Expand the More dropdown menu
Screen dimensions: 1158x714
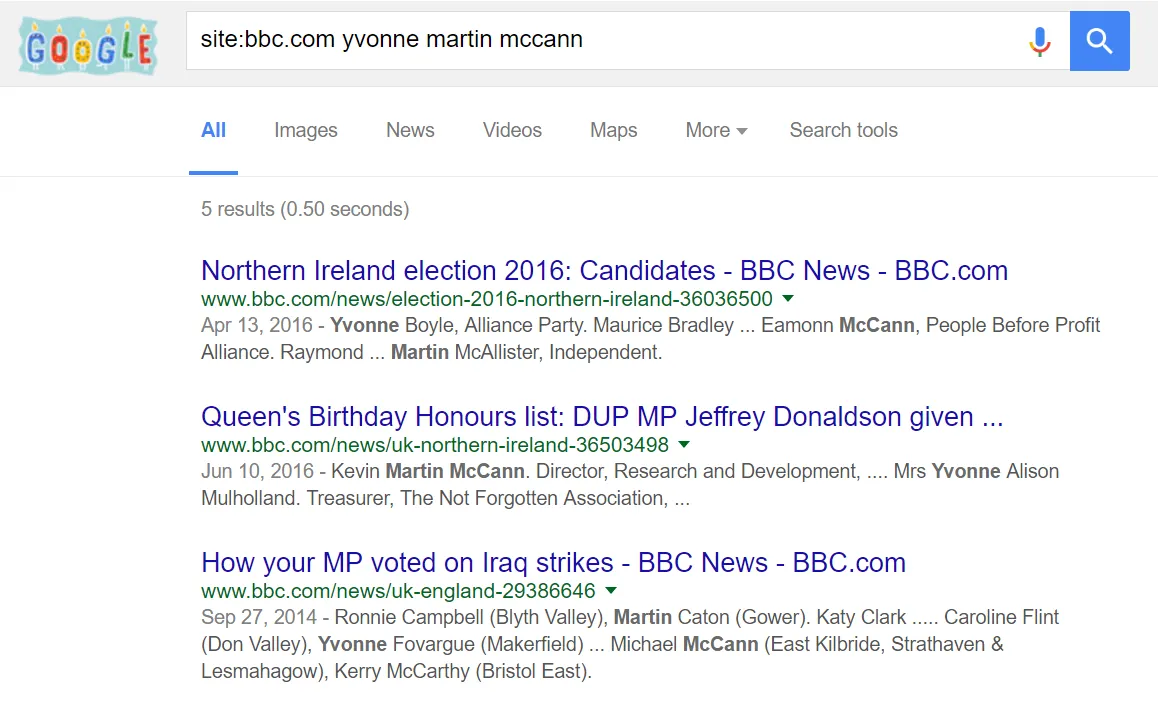click(716, 130)
